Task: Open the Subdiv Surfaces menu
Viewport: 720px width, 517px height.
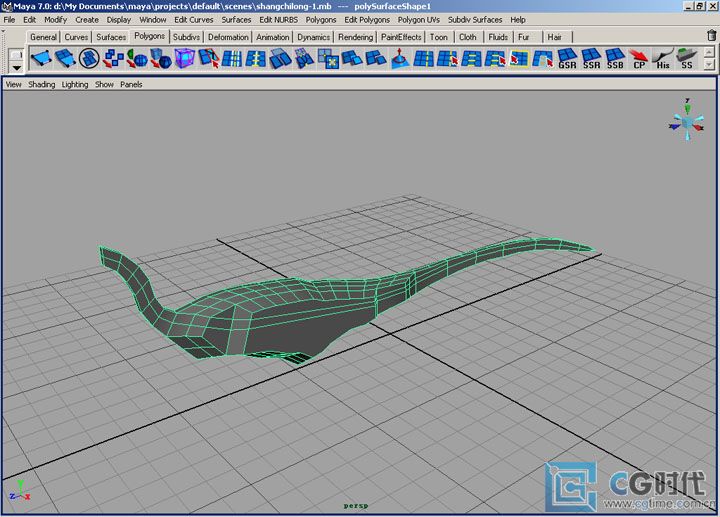Action: click(x=475, y=20)
